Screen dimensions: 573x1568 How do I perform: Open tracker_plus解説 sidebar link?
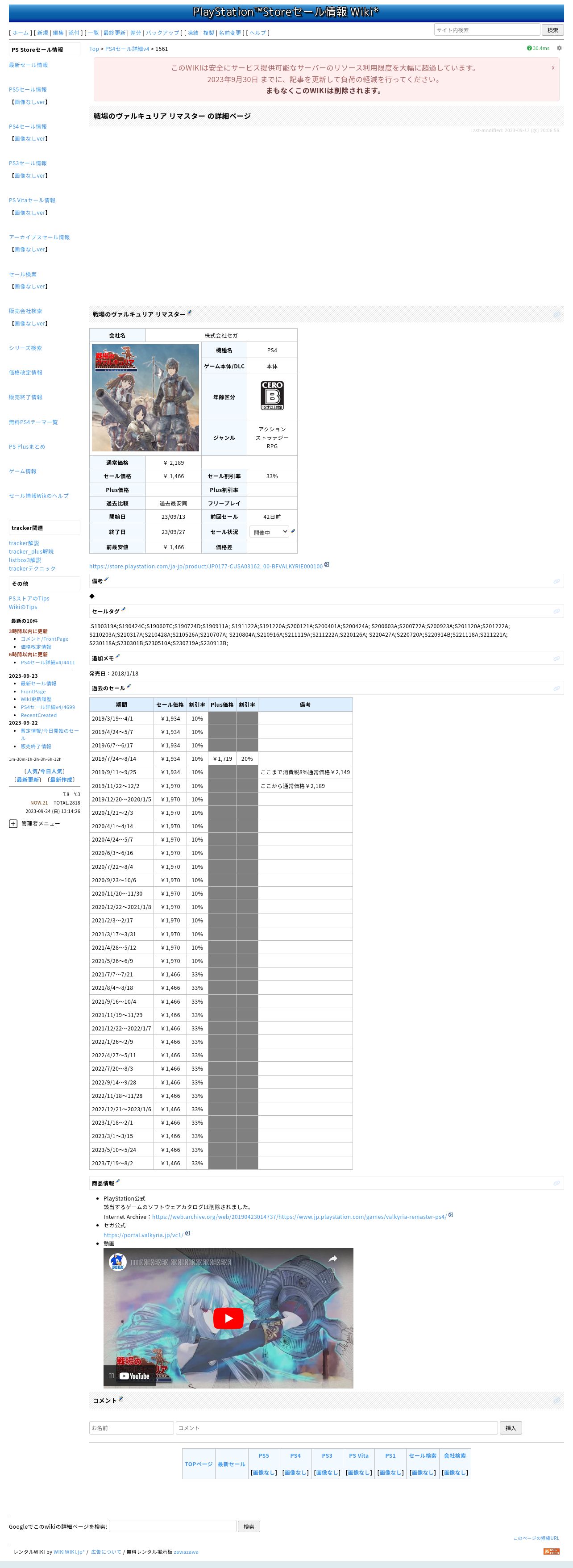point(31,551)
